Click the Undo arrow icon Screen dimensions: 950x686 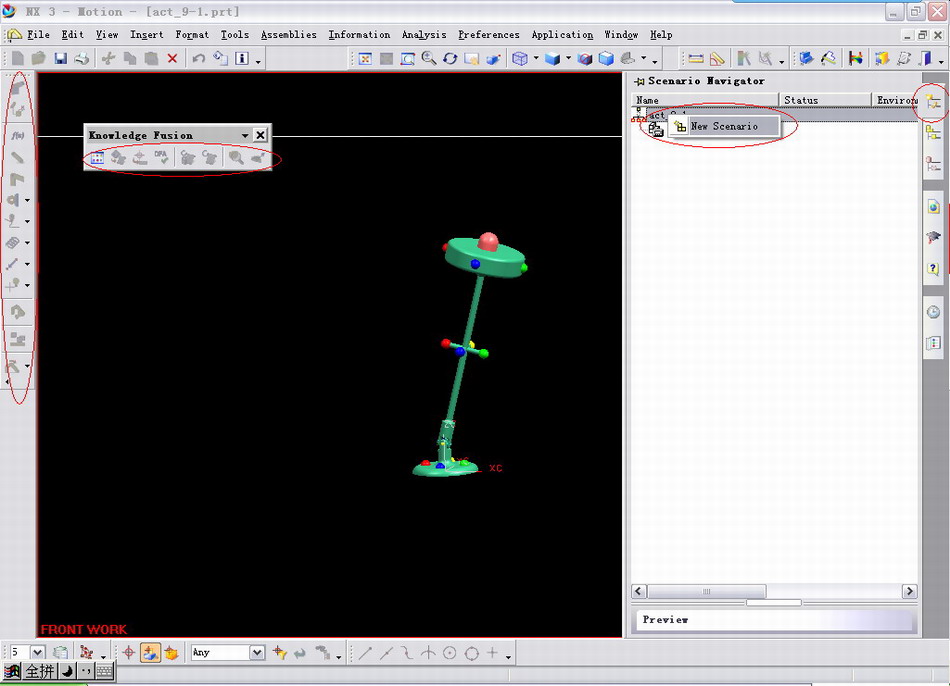point(198,58)
